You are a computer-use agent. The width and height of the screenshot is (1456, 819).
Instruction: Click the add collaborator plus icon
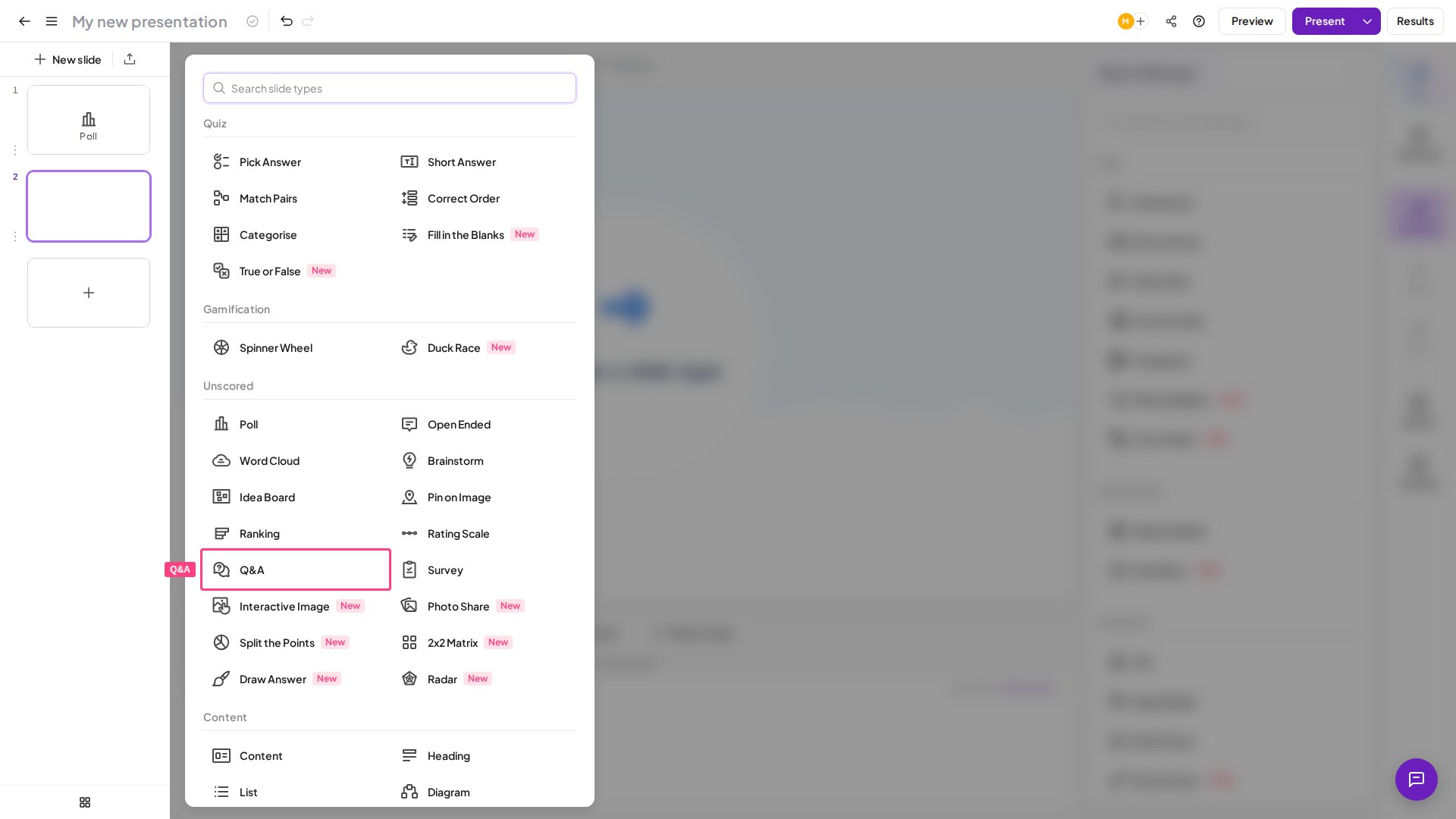(x=1141, y=21)
